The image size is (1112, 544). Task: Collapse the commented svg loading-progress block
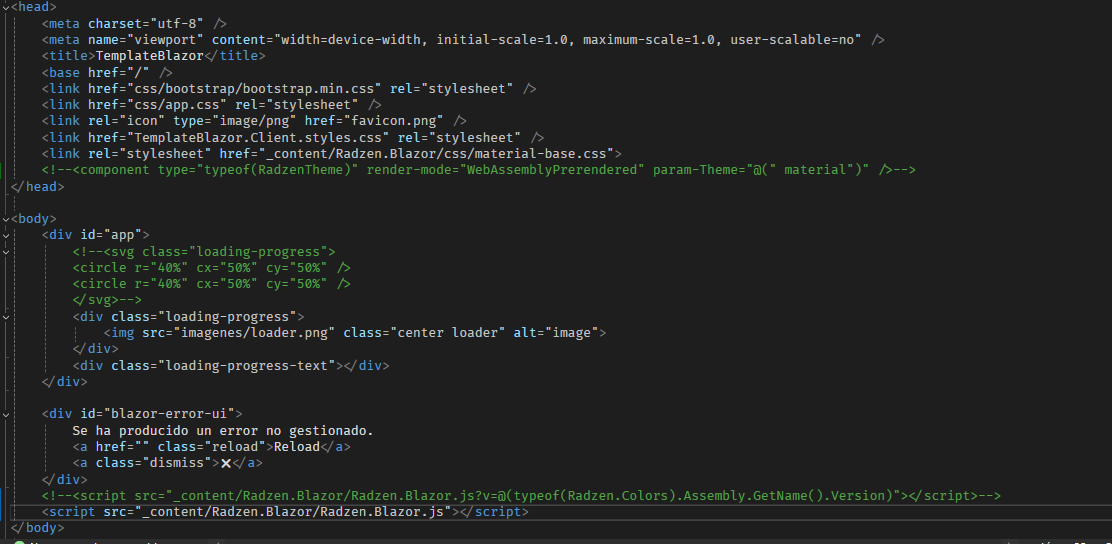(6, 251)
